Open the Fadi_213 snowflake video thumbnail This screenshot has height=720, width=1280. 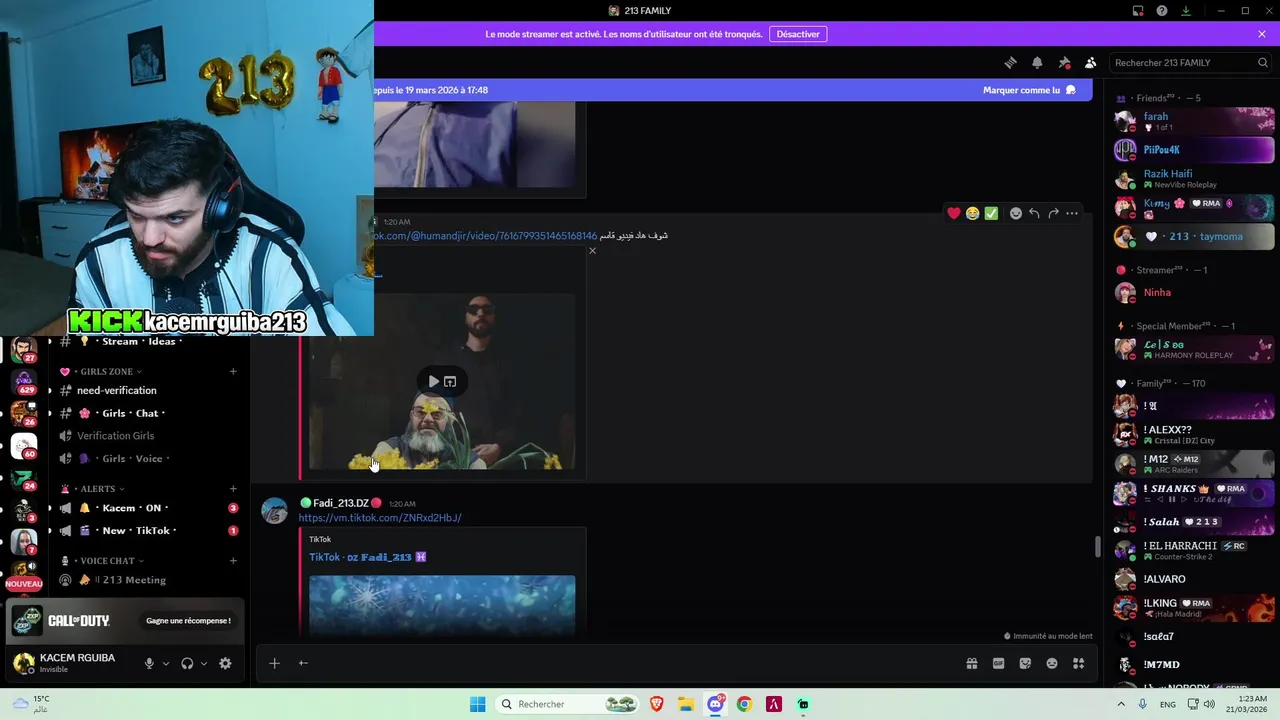pos(442,605)
